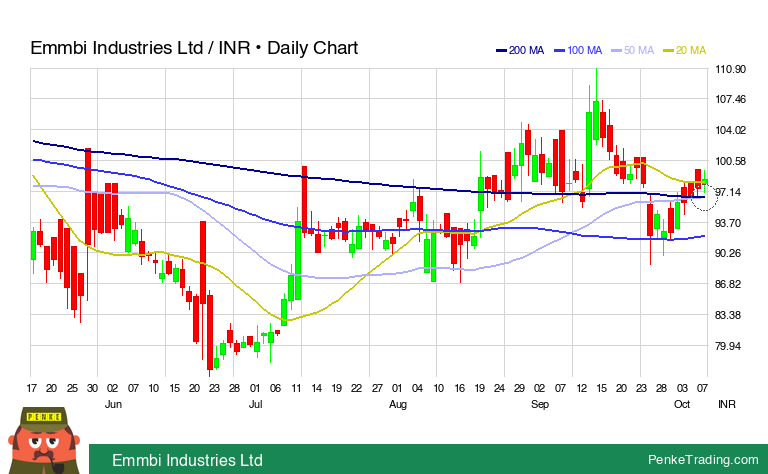Image resolution: width=768 pixels, height=474 pixels.
Task: Click the Penke mascot logo
Action: tap(45, 440)
